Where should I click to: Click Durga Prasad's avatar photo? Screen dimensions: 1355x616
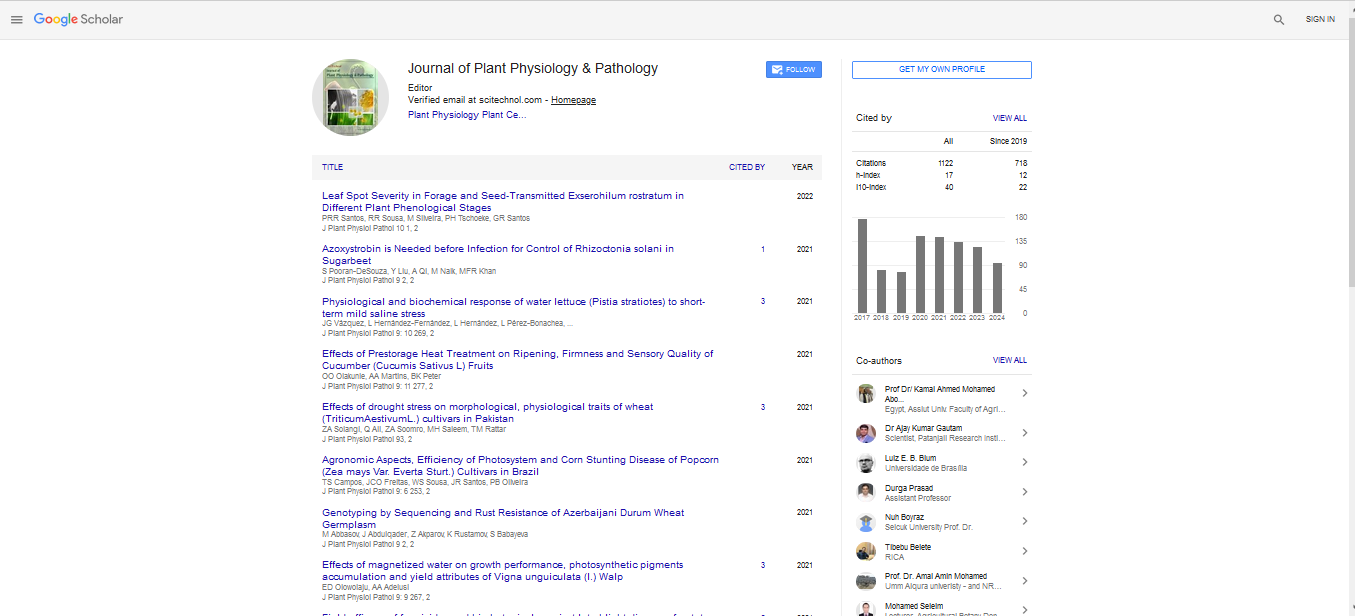pyautogui.click(x=866, y=492)
